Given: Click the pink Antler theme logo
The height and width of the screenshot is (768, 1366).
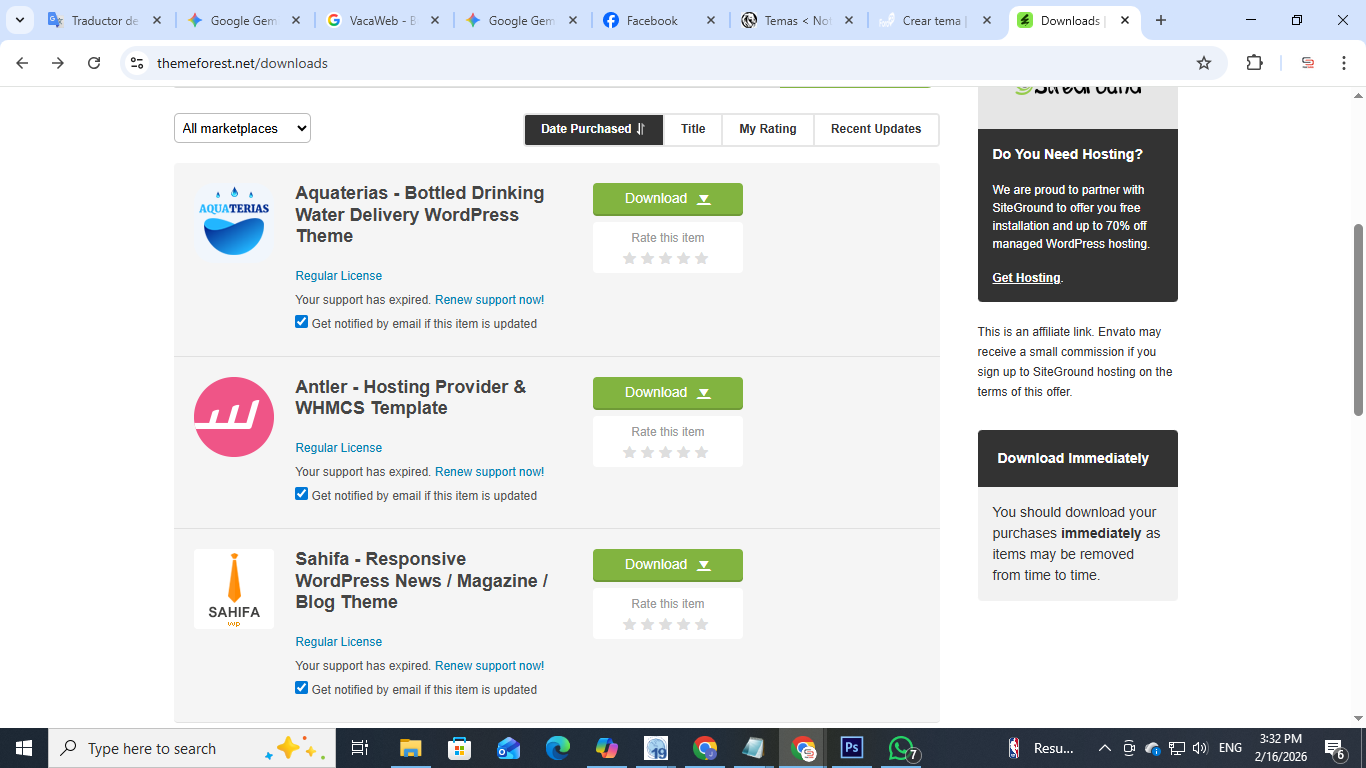Looking at the screenshot, I should [x=234, y=417].
